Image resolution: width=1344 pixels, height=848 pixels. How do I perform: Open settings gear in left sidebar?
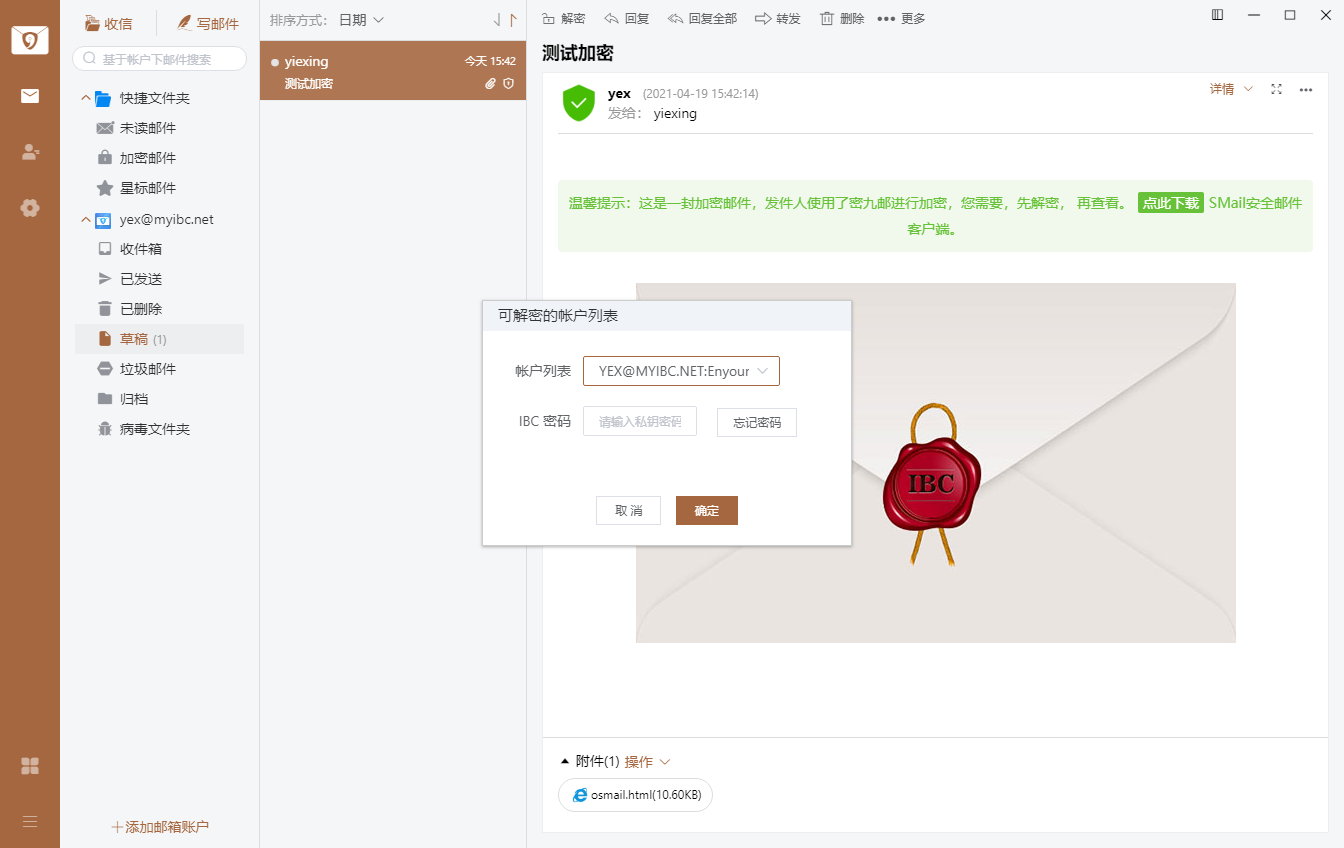[30, 208]
